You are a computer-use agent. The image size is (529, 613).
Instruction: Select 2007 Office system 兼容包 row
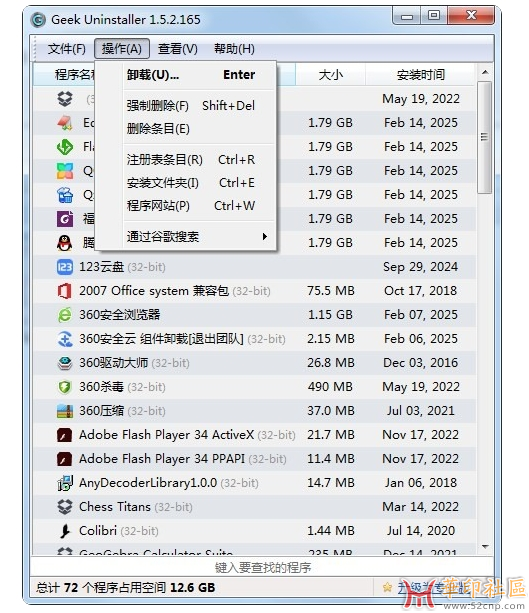click(x=254, y=291)
